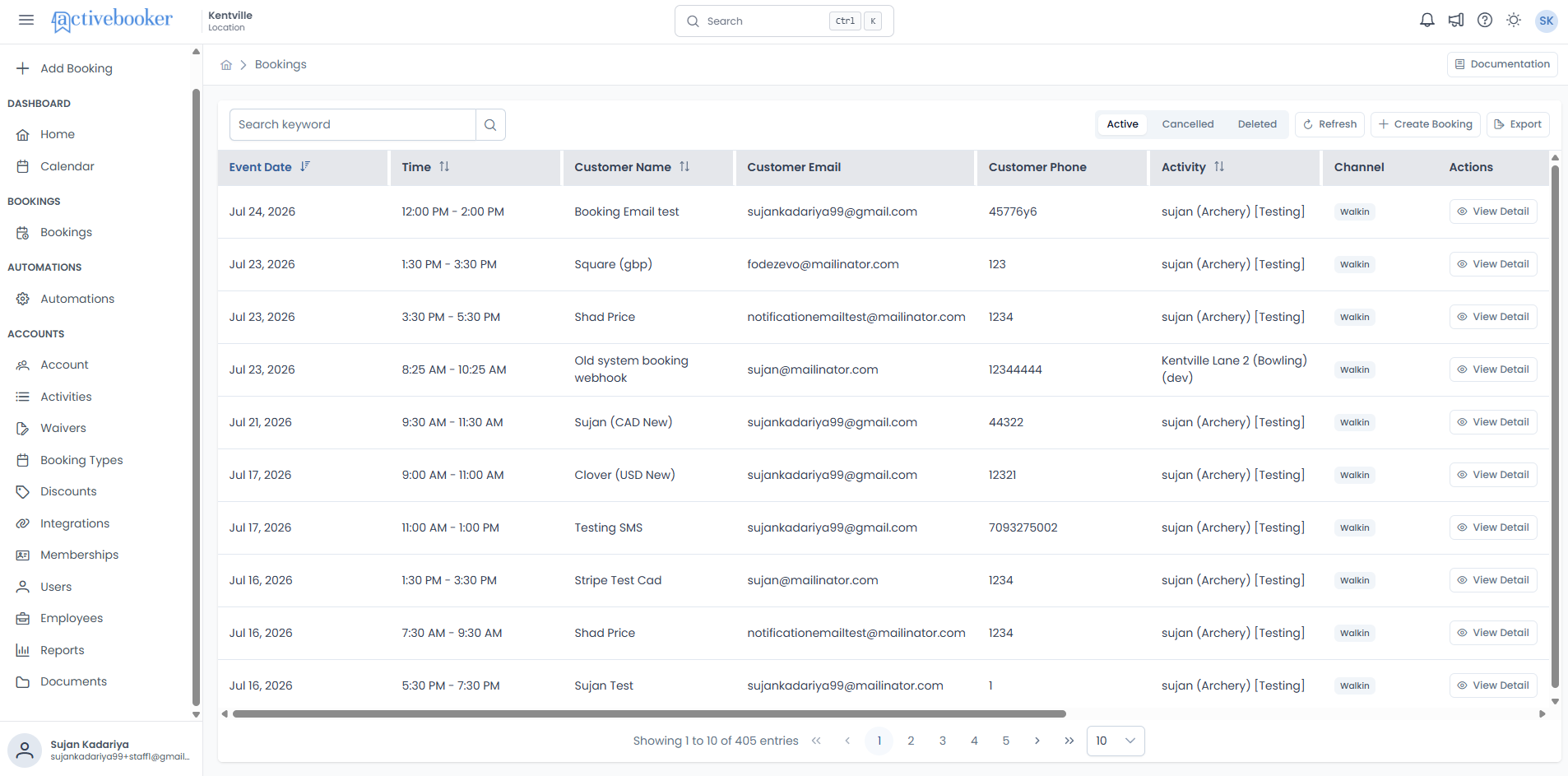
Task: Open Waivers in the sidebar
Action: click(63, 428)
